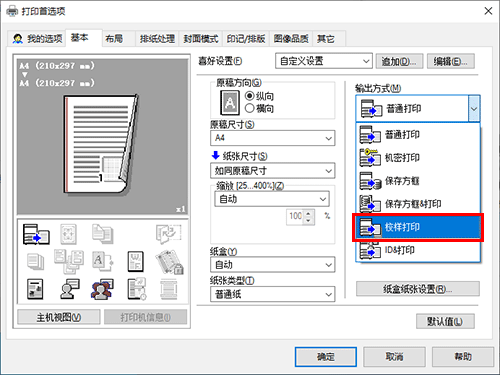Click the 主机视图 button

[59, 317]
